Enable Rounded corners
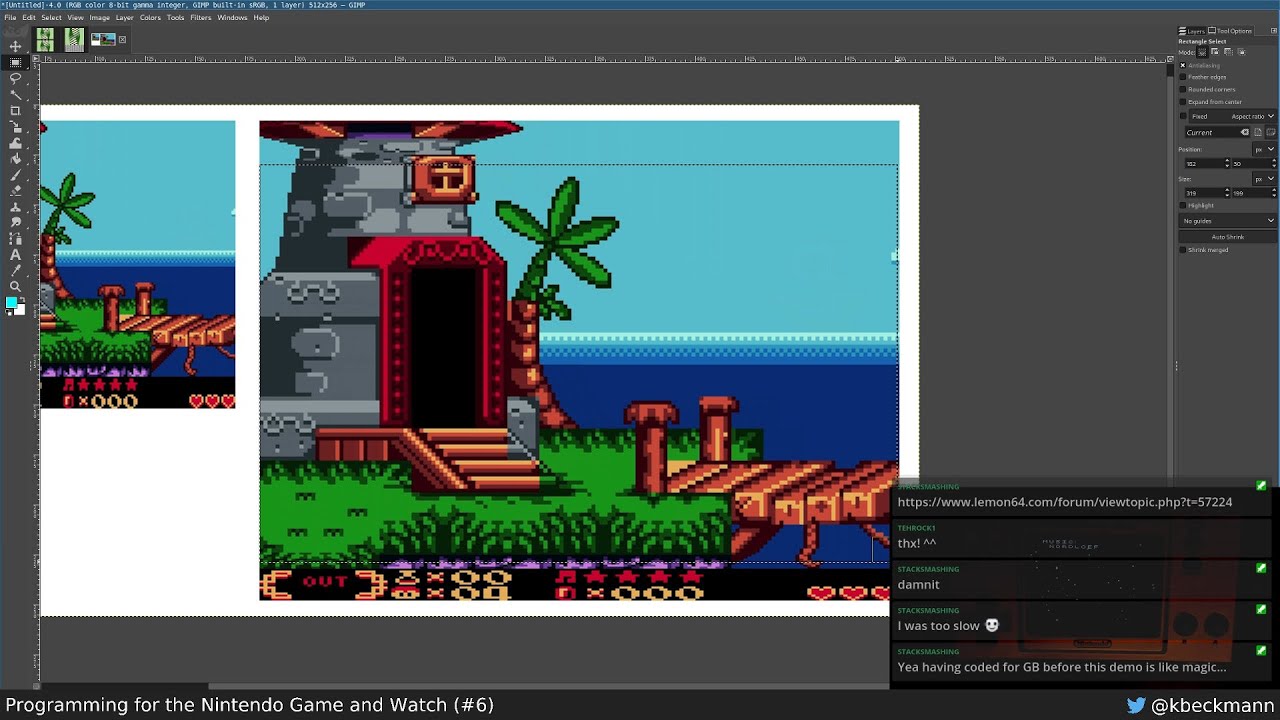This screenshot has width=1280, height=720. 1183,89
